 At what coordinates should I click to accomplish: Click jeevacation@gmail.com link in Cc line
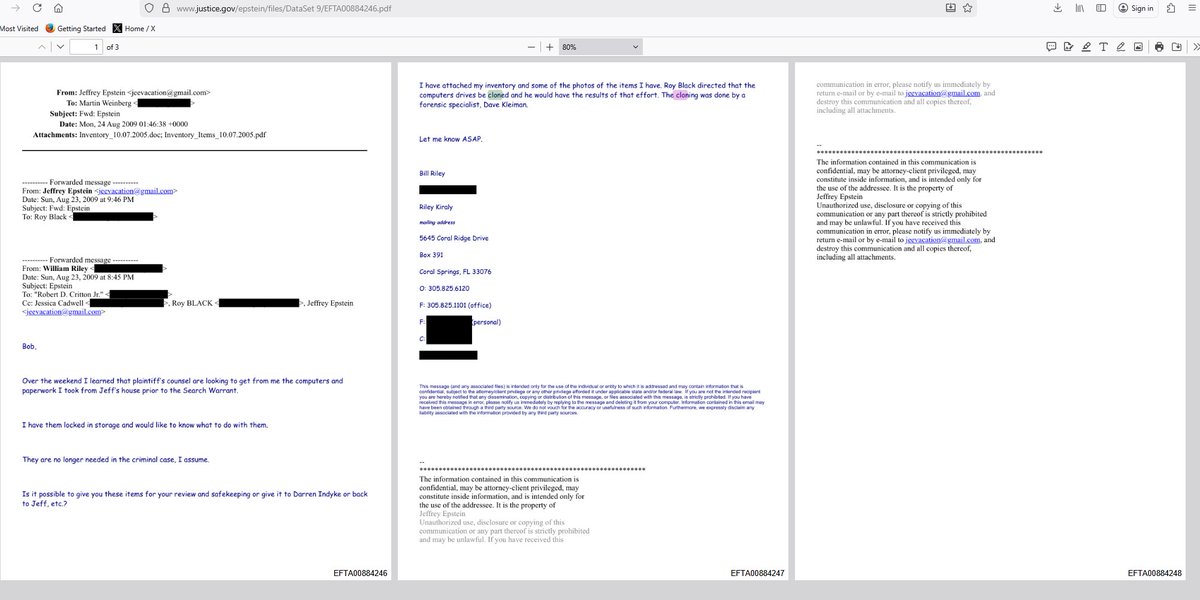point(63,313)
